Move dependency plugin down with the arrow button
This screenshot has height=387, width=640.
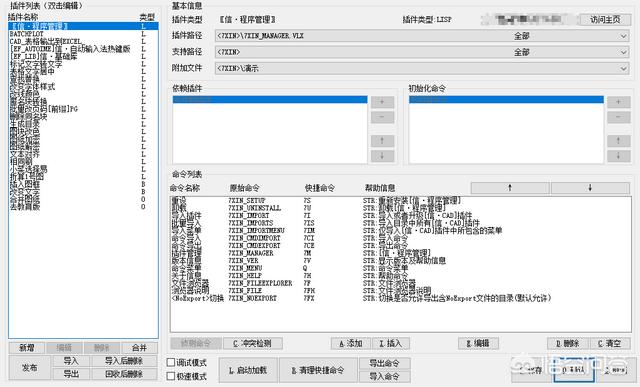382,156
